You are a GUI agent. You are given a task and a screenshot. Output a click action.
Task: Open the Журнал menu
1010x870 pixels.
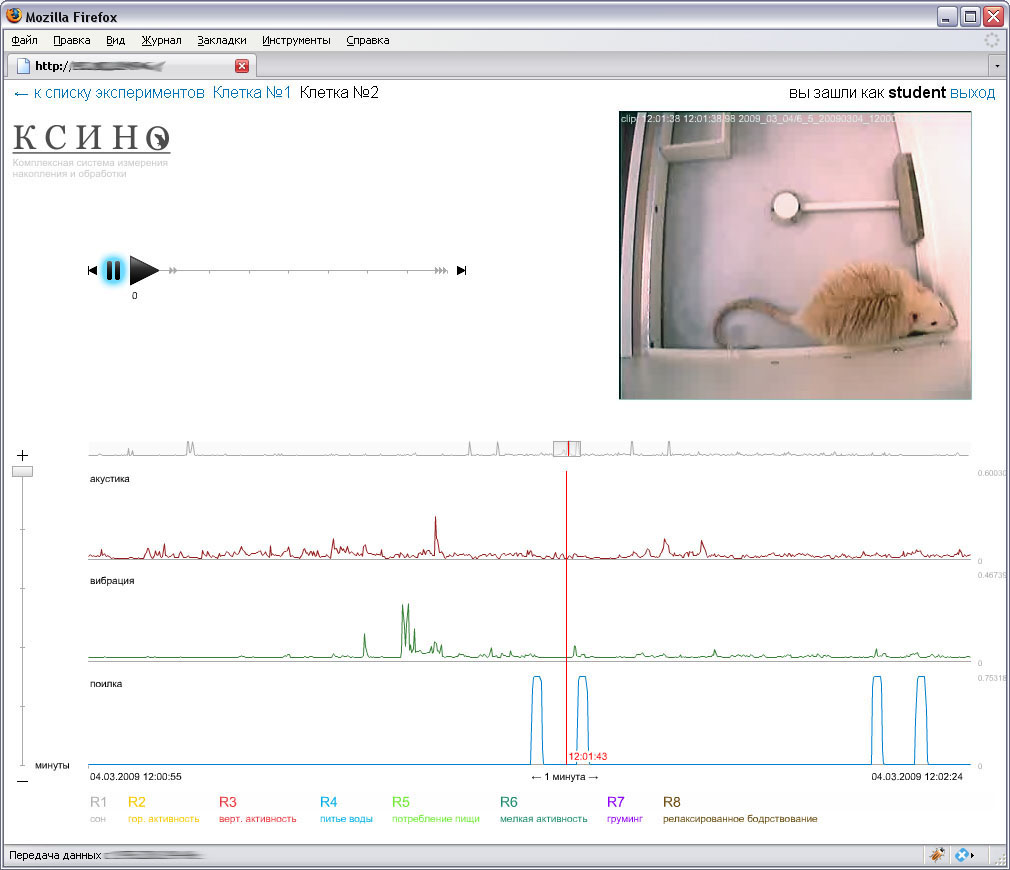[x=161, y=40]
